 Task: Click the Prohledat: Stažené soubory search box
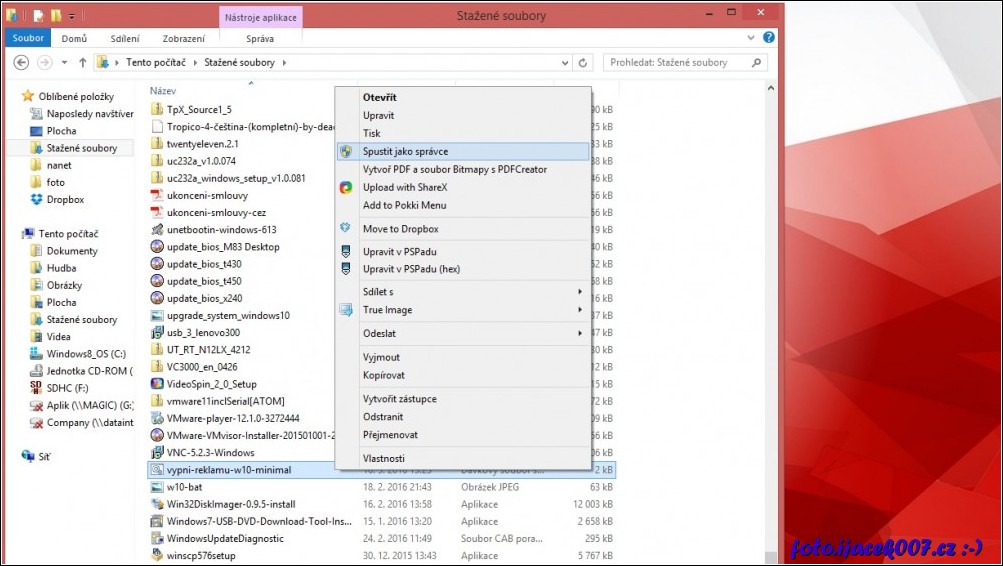680,62
